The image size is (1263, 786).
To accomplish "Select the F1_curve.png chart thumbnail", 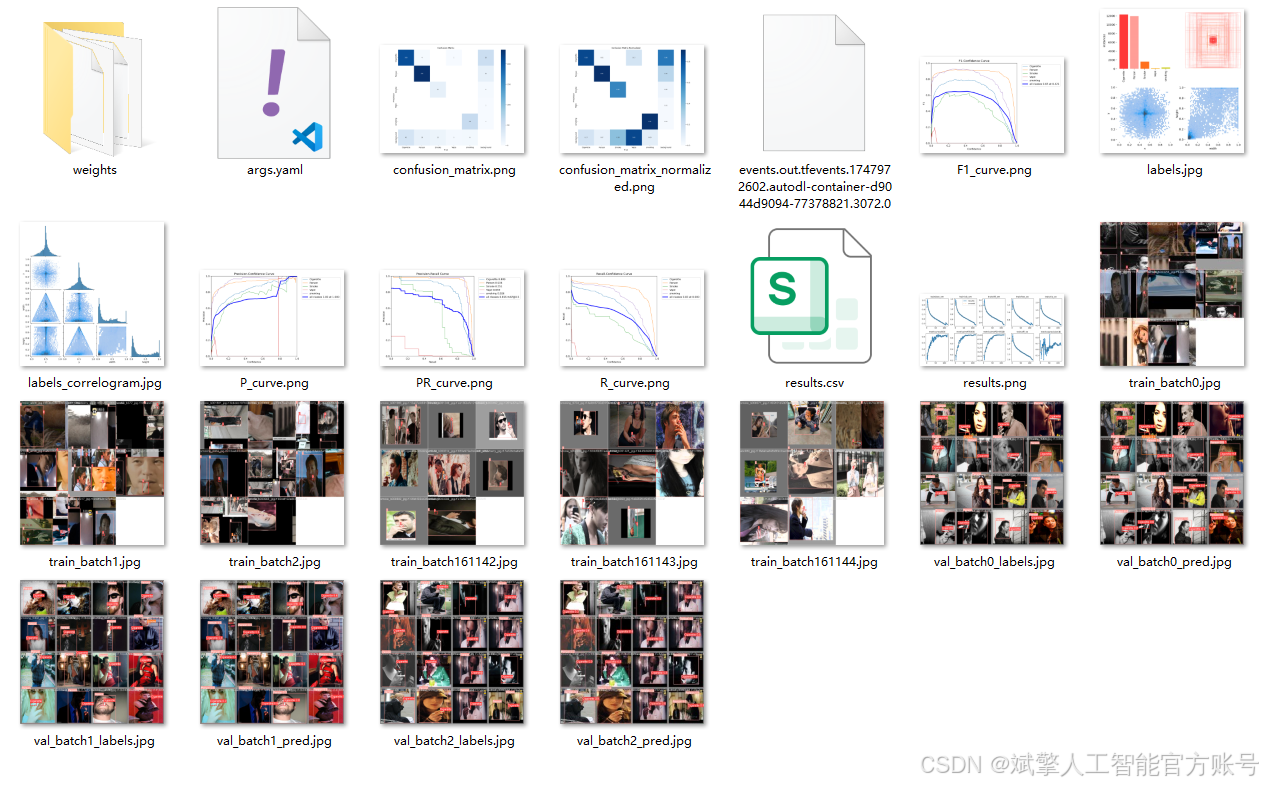I will (x=992, y=105).
